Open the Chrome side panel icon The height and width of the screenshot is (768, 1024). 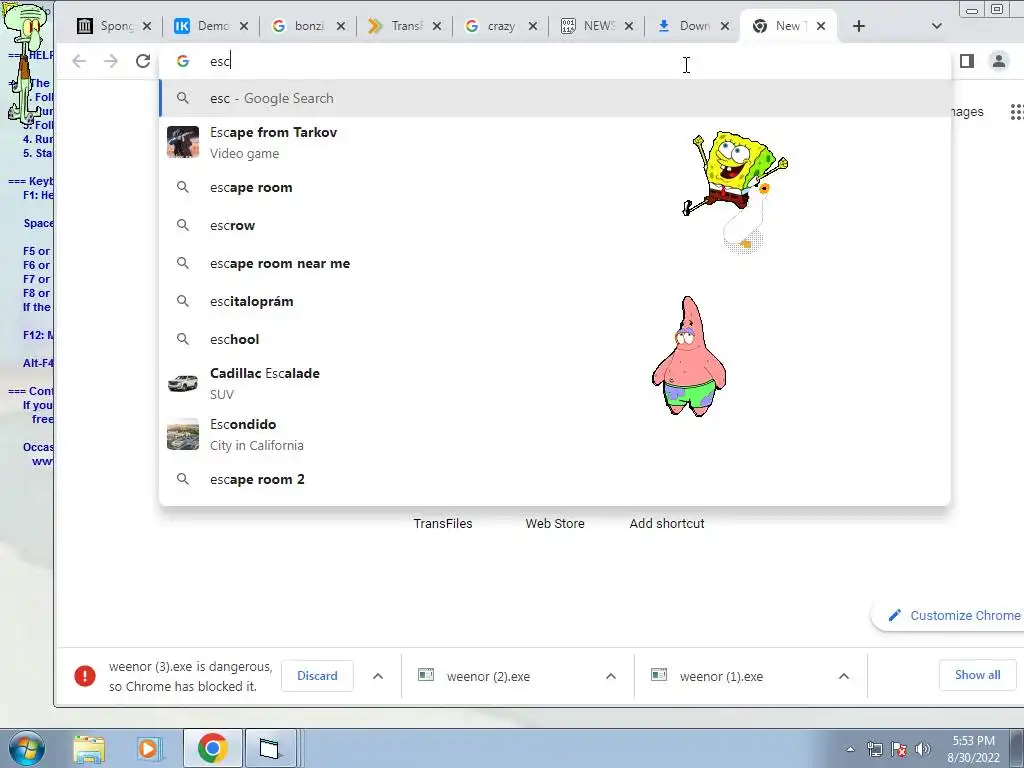(x=967, y=61)
